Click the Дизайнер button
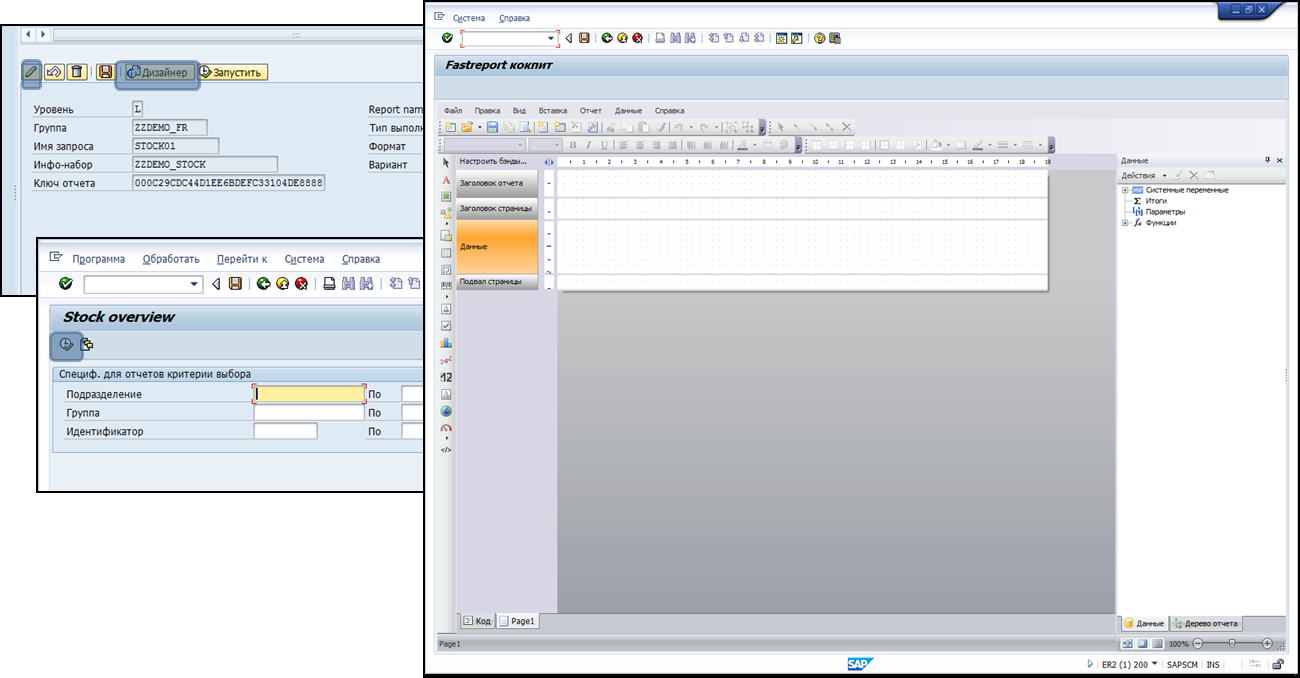 [158, 72]
